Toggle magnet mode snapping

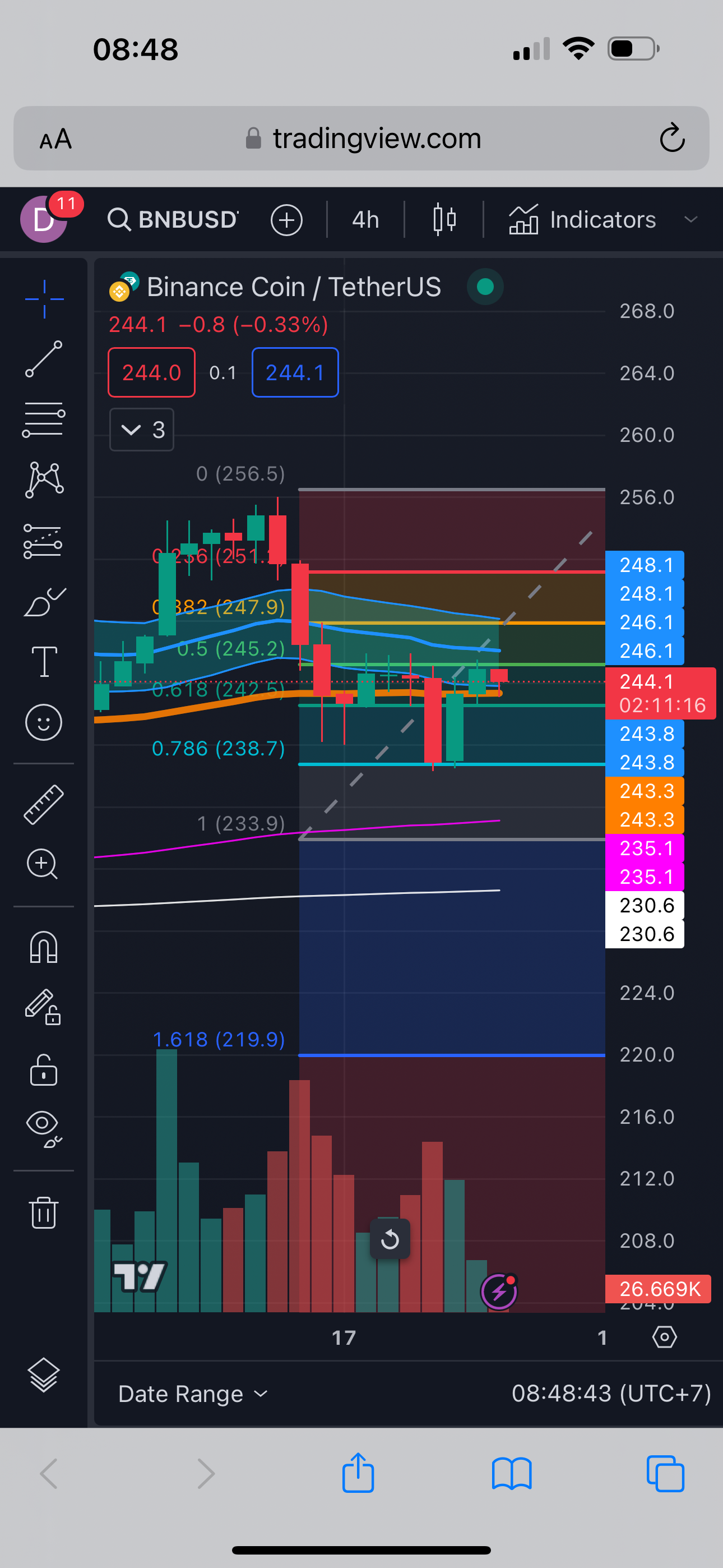(44, 947)
